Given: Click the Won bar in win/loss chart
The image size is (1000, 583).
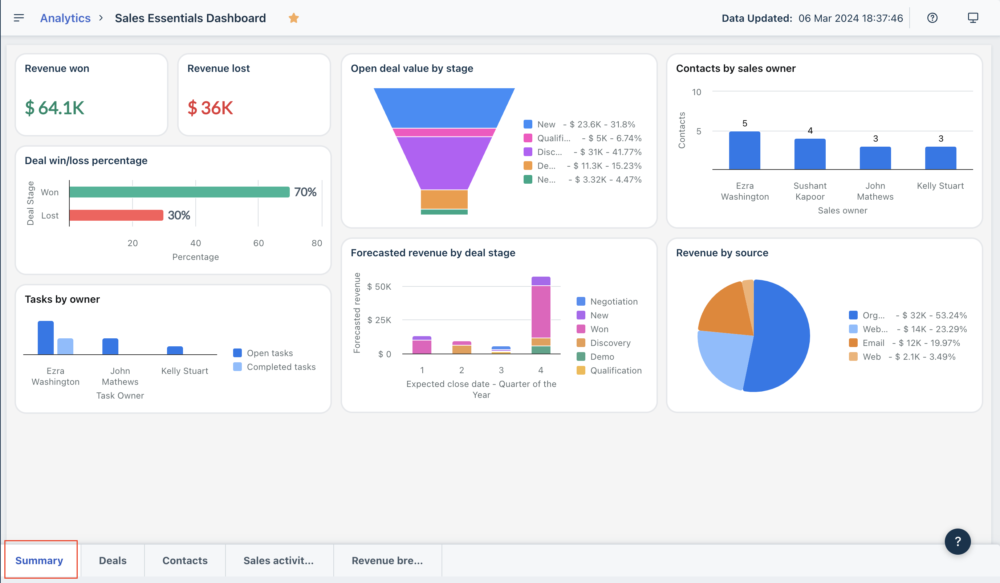Looking at the screenshot, I should tap(179, 192).
